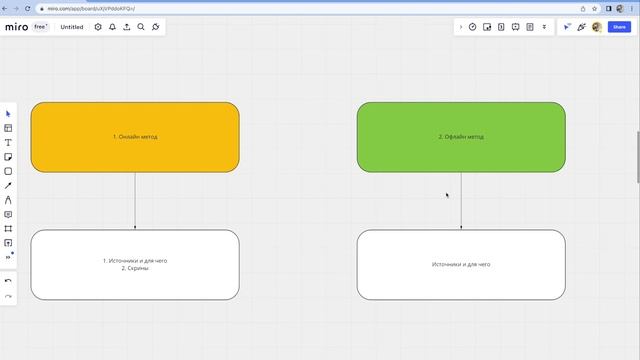640x360 pixels.
Task: Open the apps plug icon
Action: pos(156,27)
